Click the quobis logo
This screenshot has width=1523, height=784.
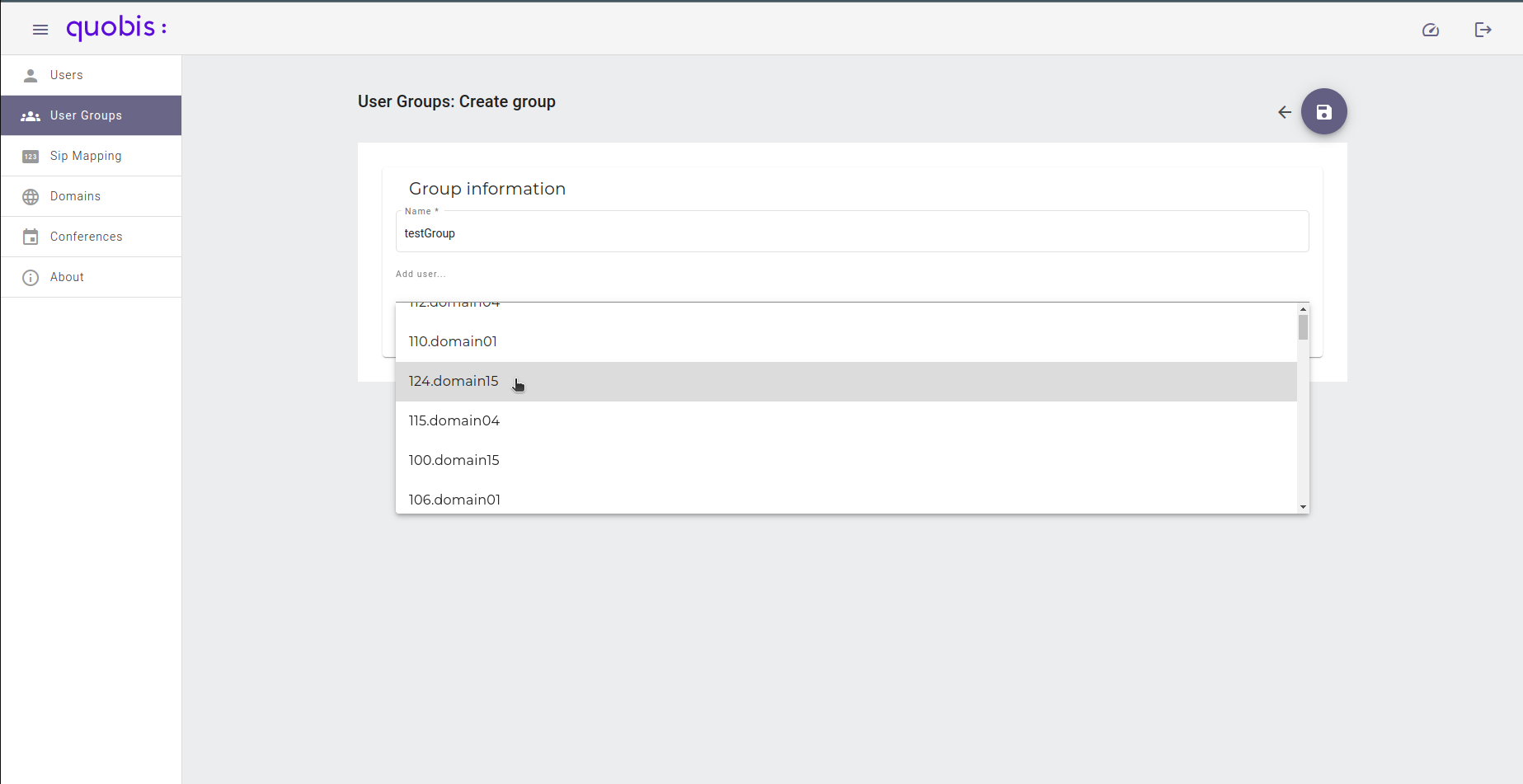pyautogui.click(x=116, y=28)
